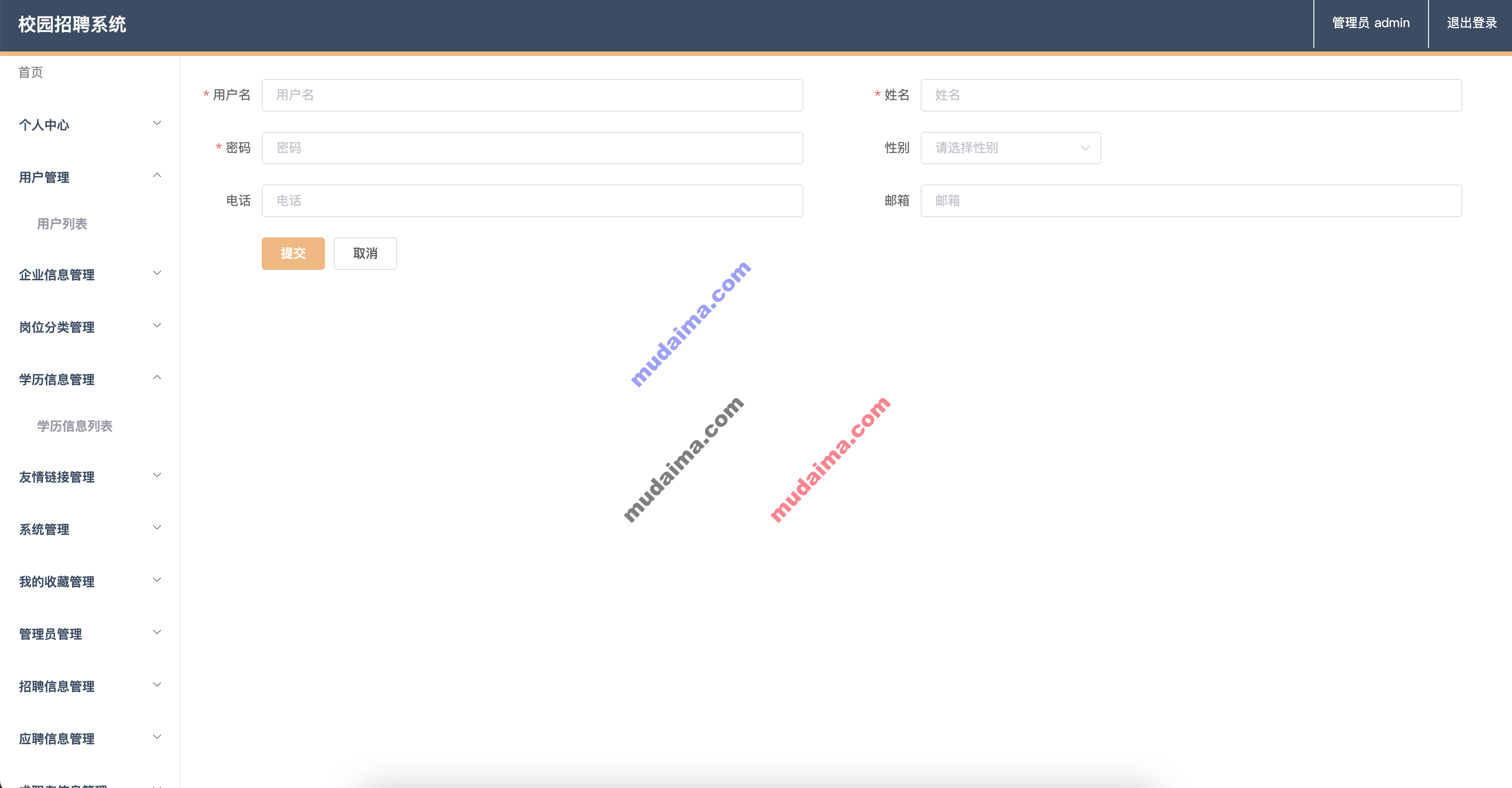
Task: Expand the 企业信息管理 chevron
Action: coord(157,273)
